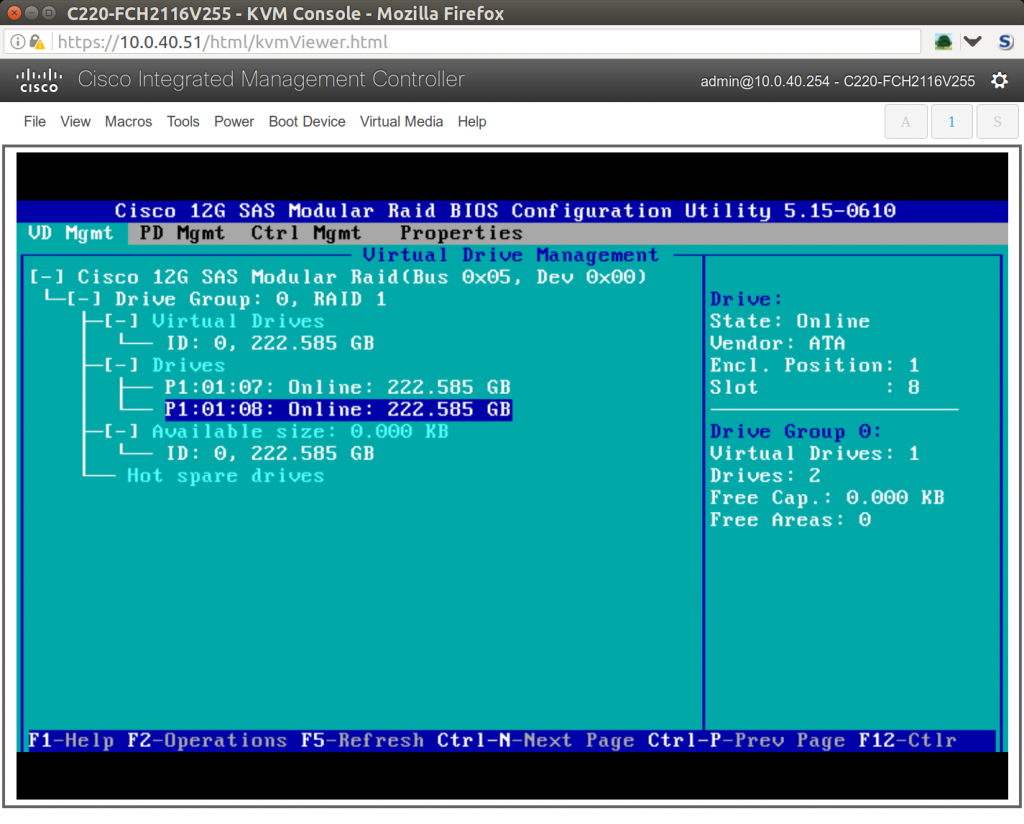Click F12-Ctlr in the bottom bar
This screenshot has width=1024, height=824.
coord(907,740)
